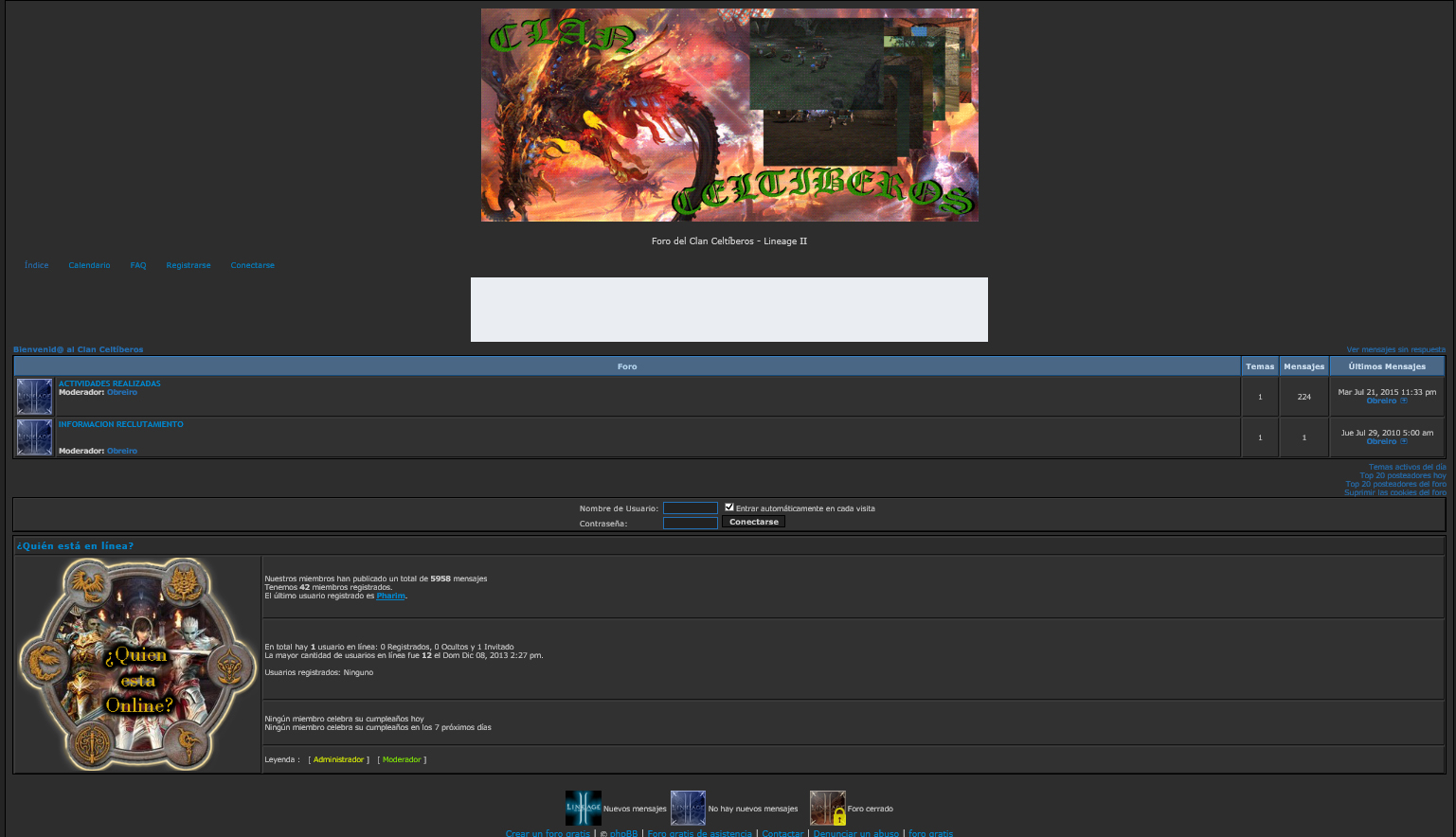Click the Clan Celtíberos banner image
Viewport: 1456px width, 837px height.
(x=729, y=115)
